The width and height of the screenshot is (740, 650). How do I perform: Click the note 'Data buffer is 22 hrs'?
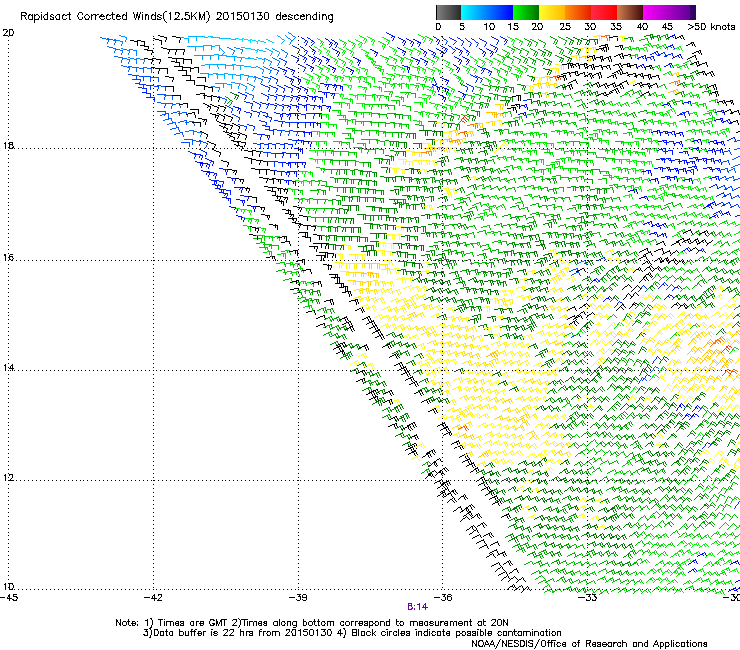pos(205,633)
